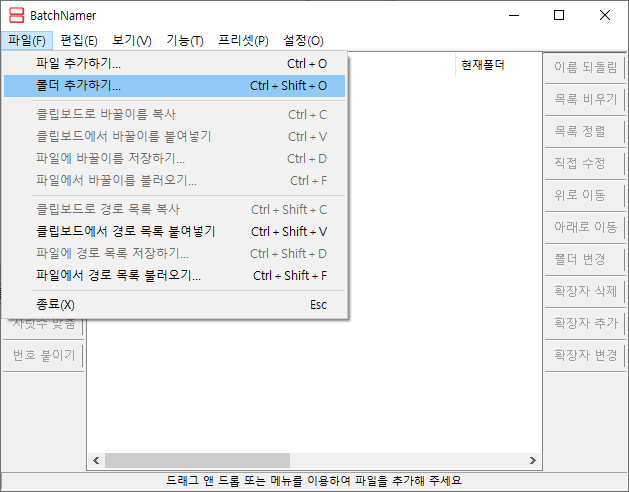The image size is (629, 492).
Task: Open the 파일(F) menu
Action: (x=27, y=41)
